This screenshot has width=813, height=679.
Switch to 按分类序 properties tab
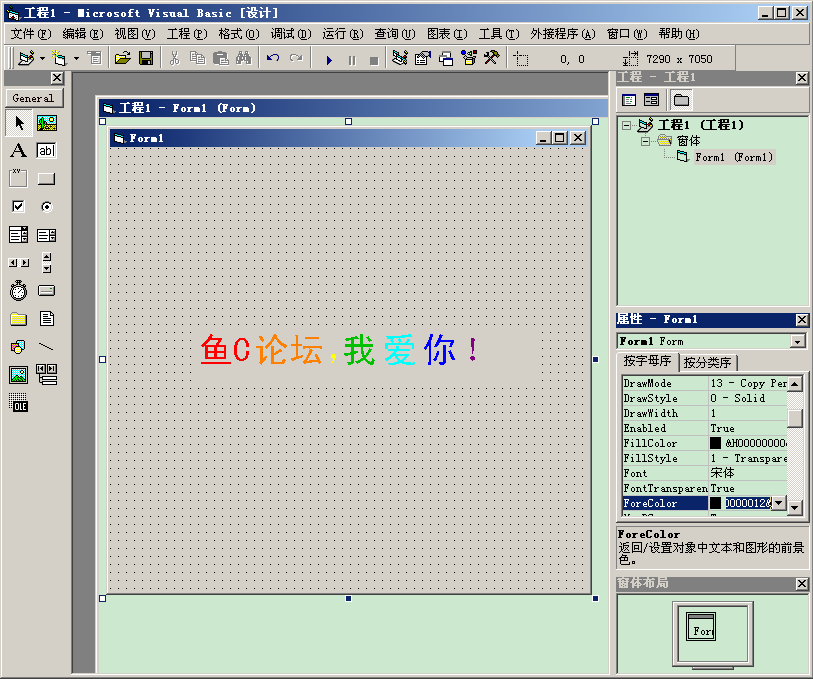pos(707,362)
